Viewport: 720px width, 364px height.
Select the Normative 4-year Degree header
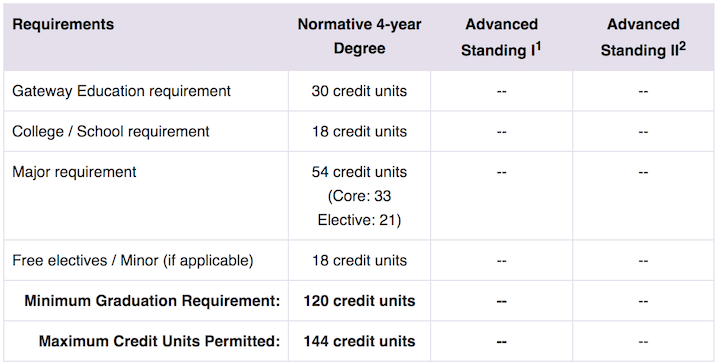(x=360, y=36)
